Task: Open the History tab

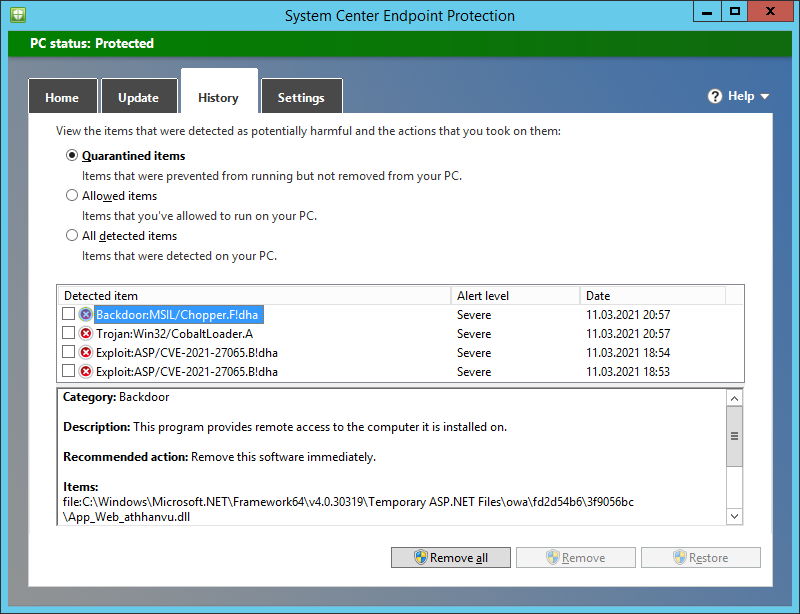Action: 219,92
